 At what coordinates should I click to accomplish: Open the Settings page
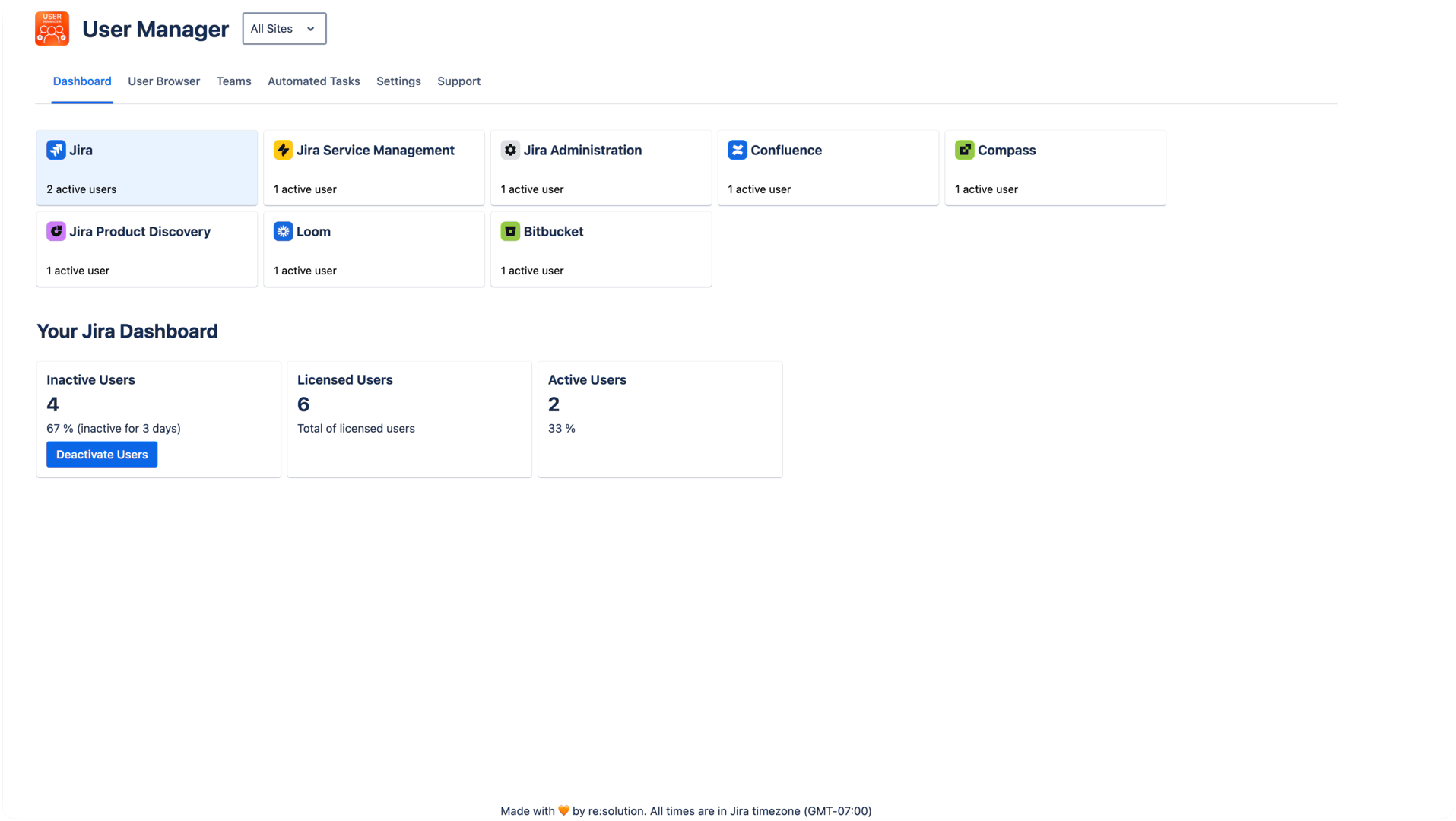(398, 81)
